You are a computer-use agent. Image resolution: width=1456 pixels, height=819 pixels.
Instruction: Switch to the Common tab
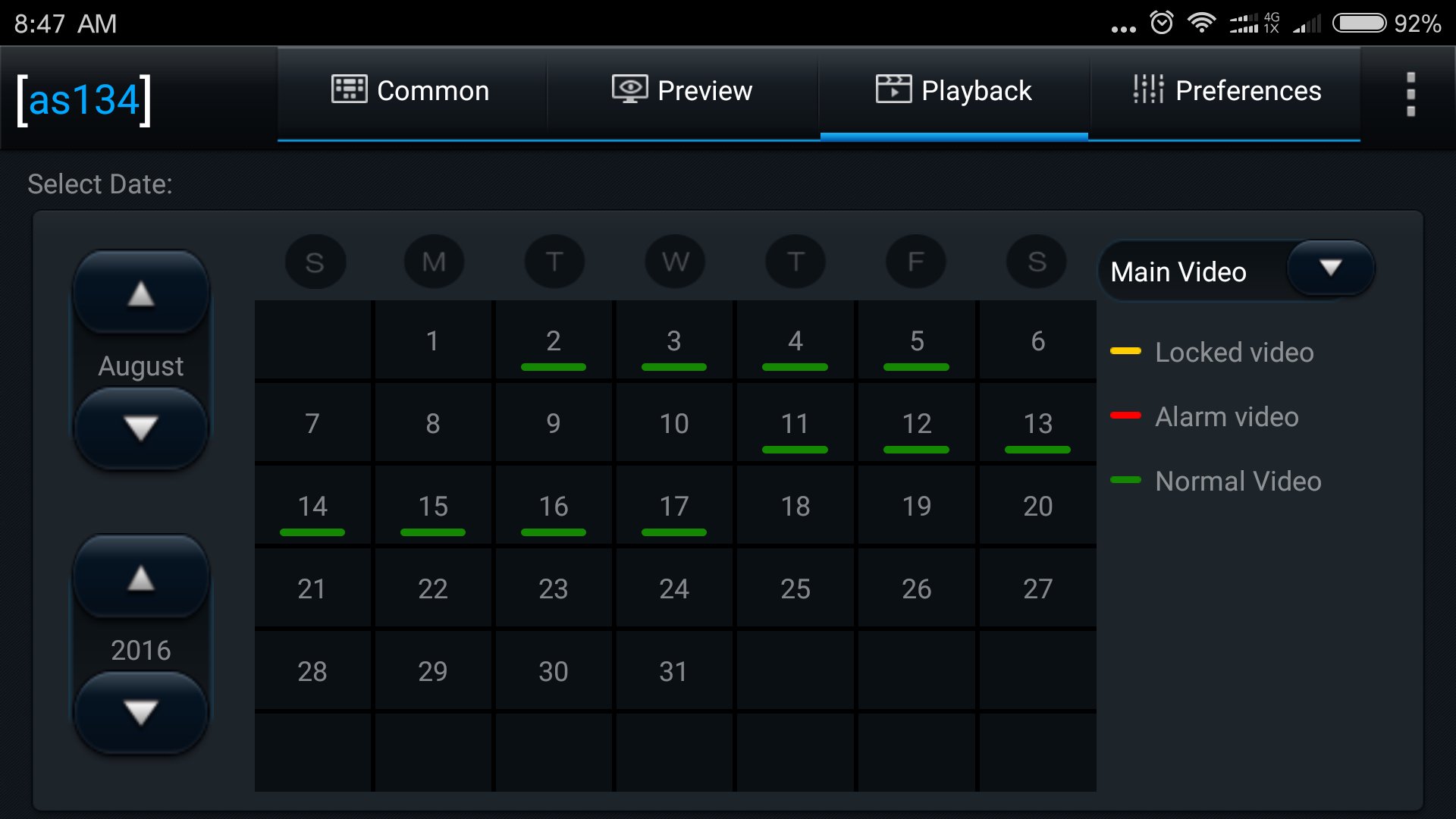coord(411,91)
